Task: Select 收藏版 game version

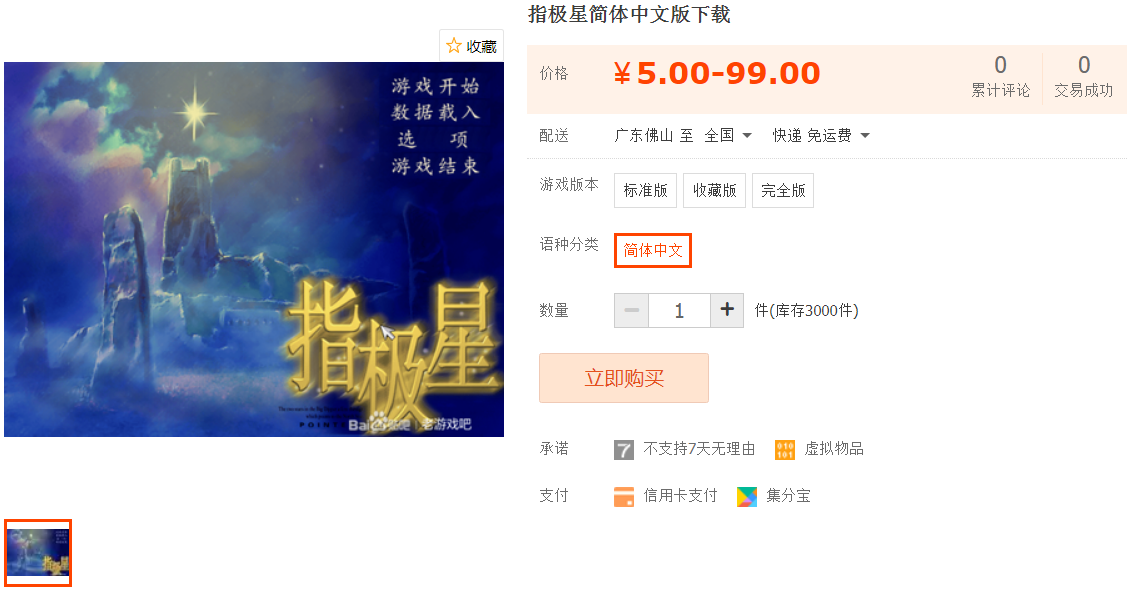Action: pos(715,191)
